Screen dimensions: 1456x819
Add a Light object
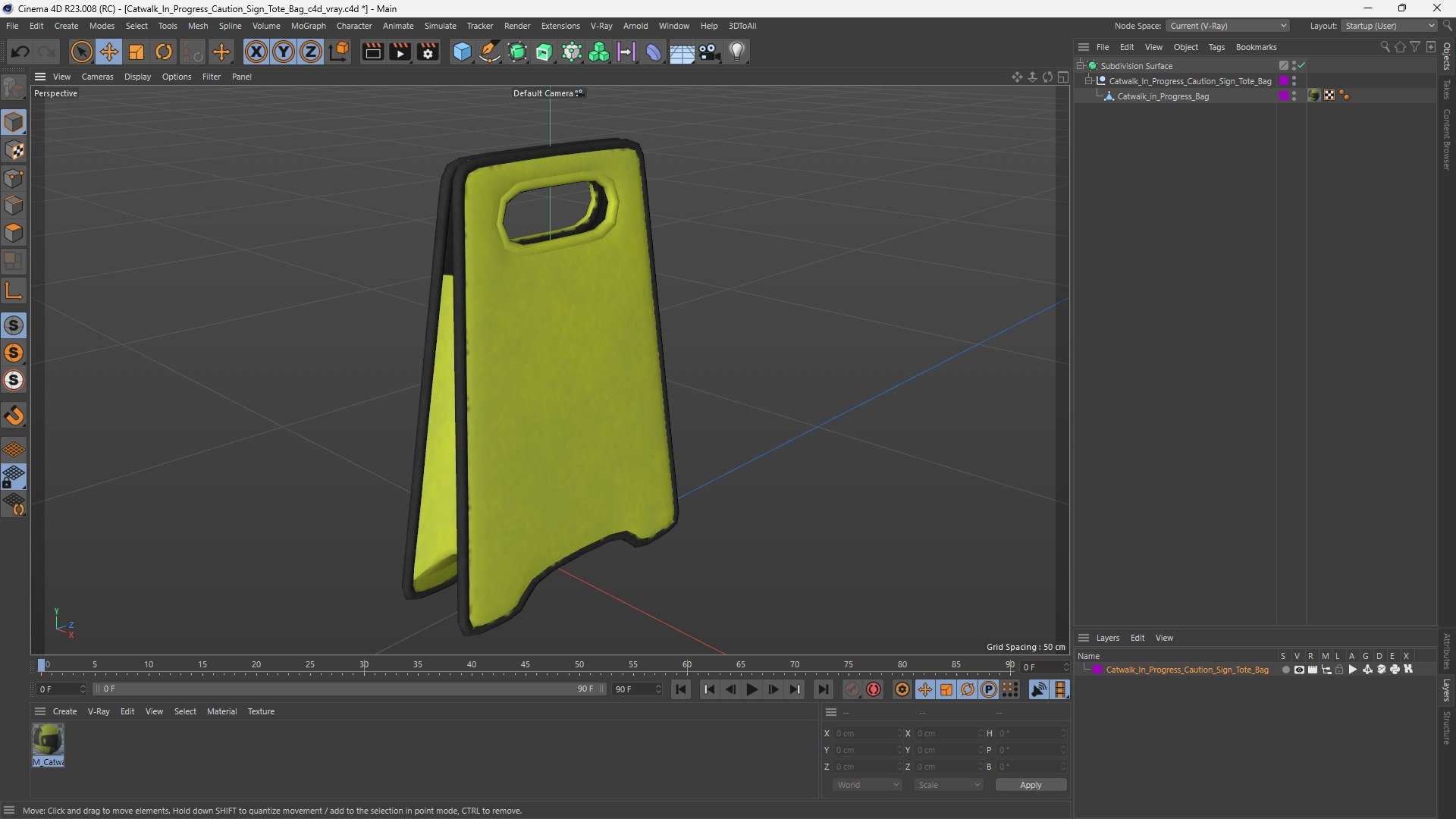click(737, 52)
